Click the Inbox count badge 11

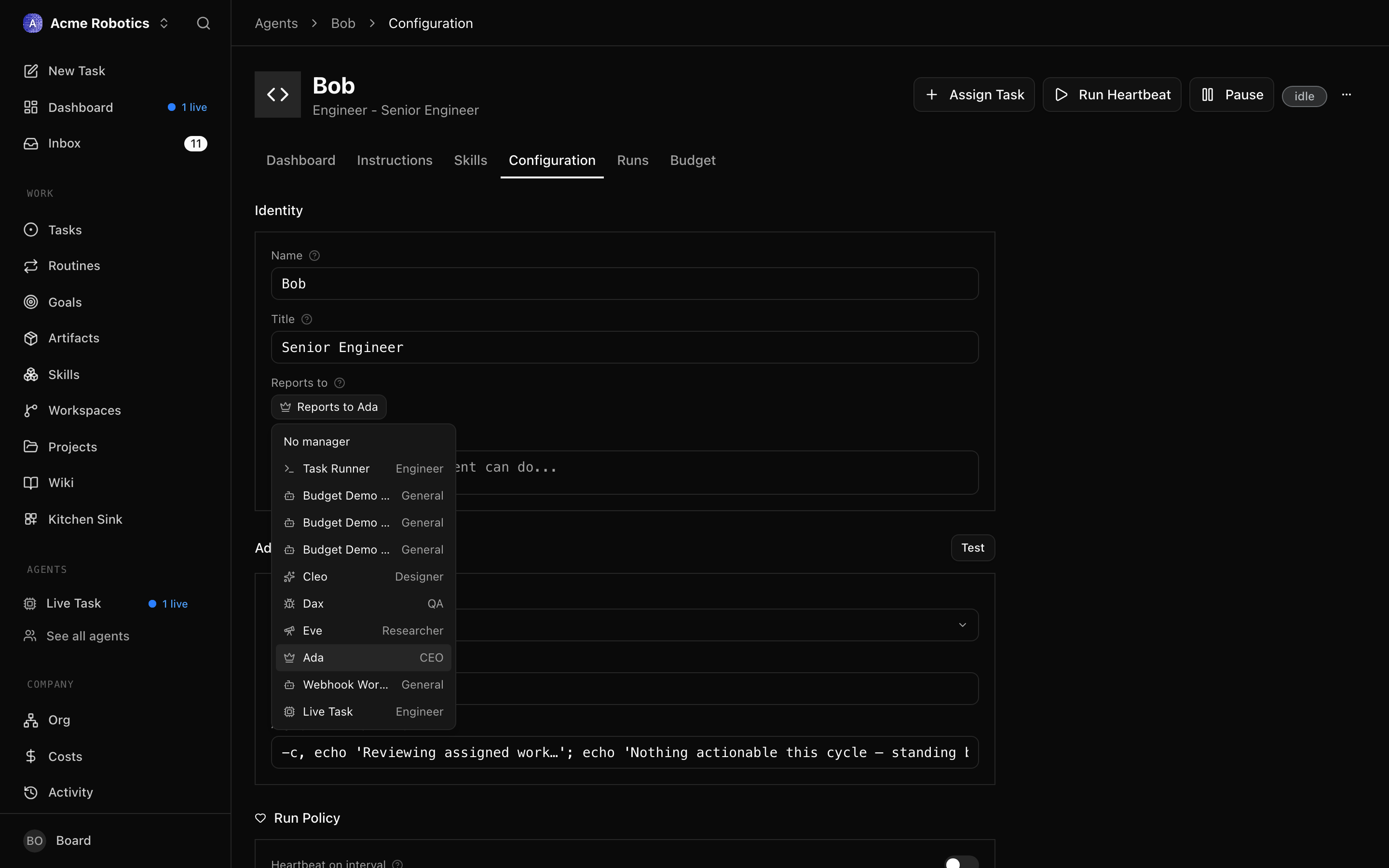tap(196, 144)
